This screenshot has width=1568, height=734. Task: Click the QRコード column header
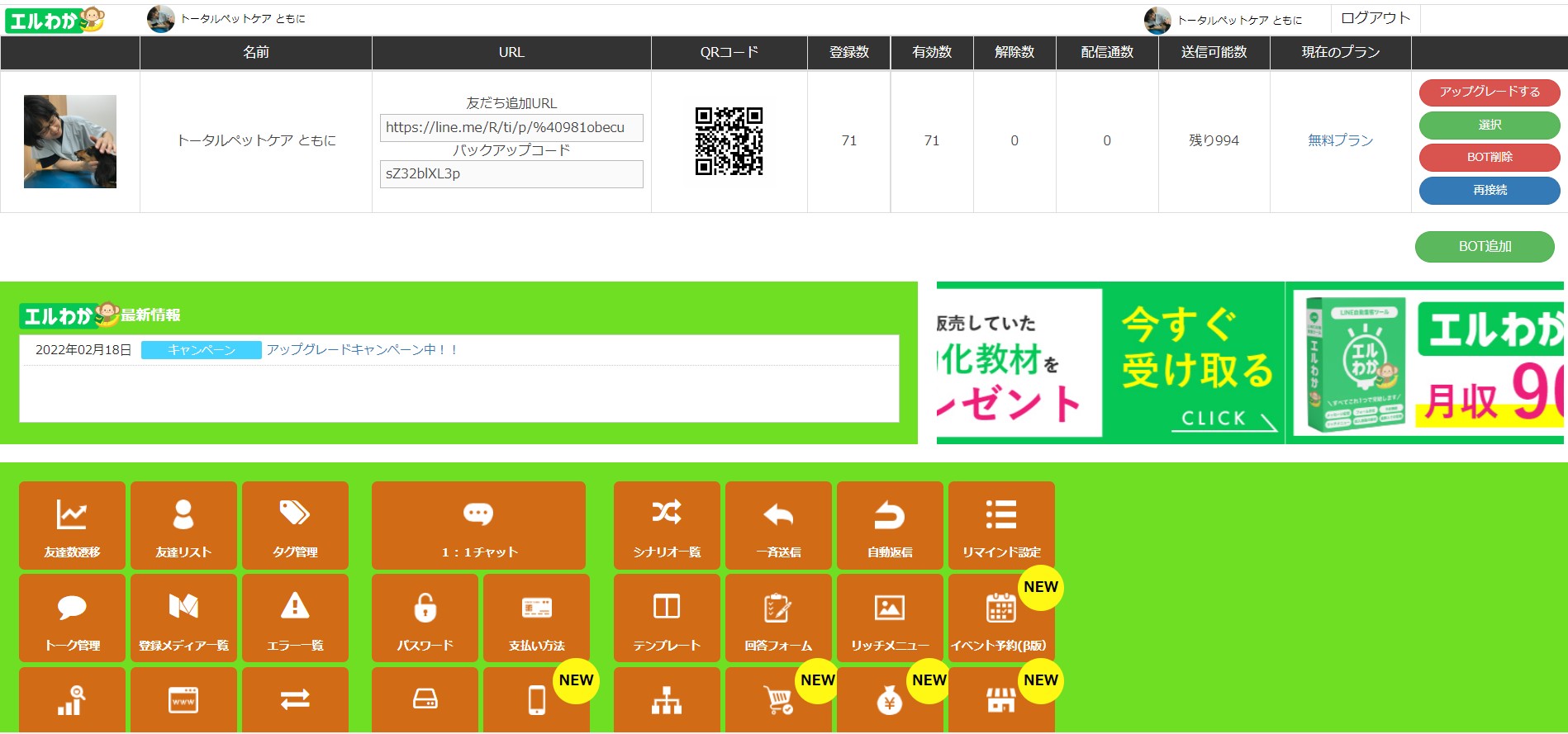coord(729,52)
